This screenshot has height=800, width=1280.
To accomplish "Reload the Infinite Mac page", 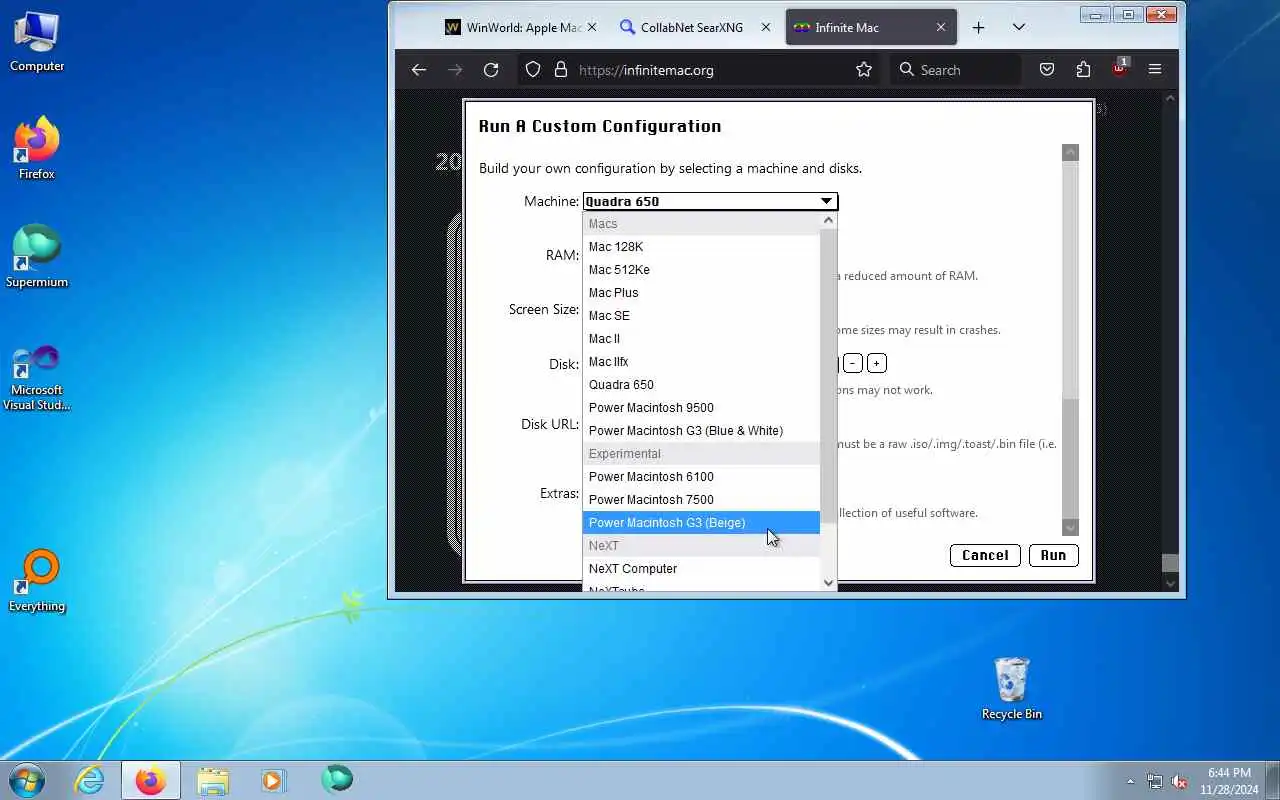I will coord(491,69).
